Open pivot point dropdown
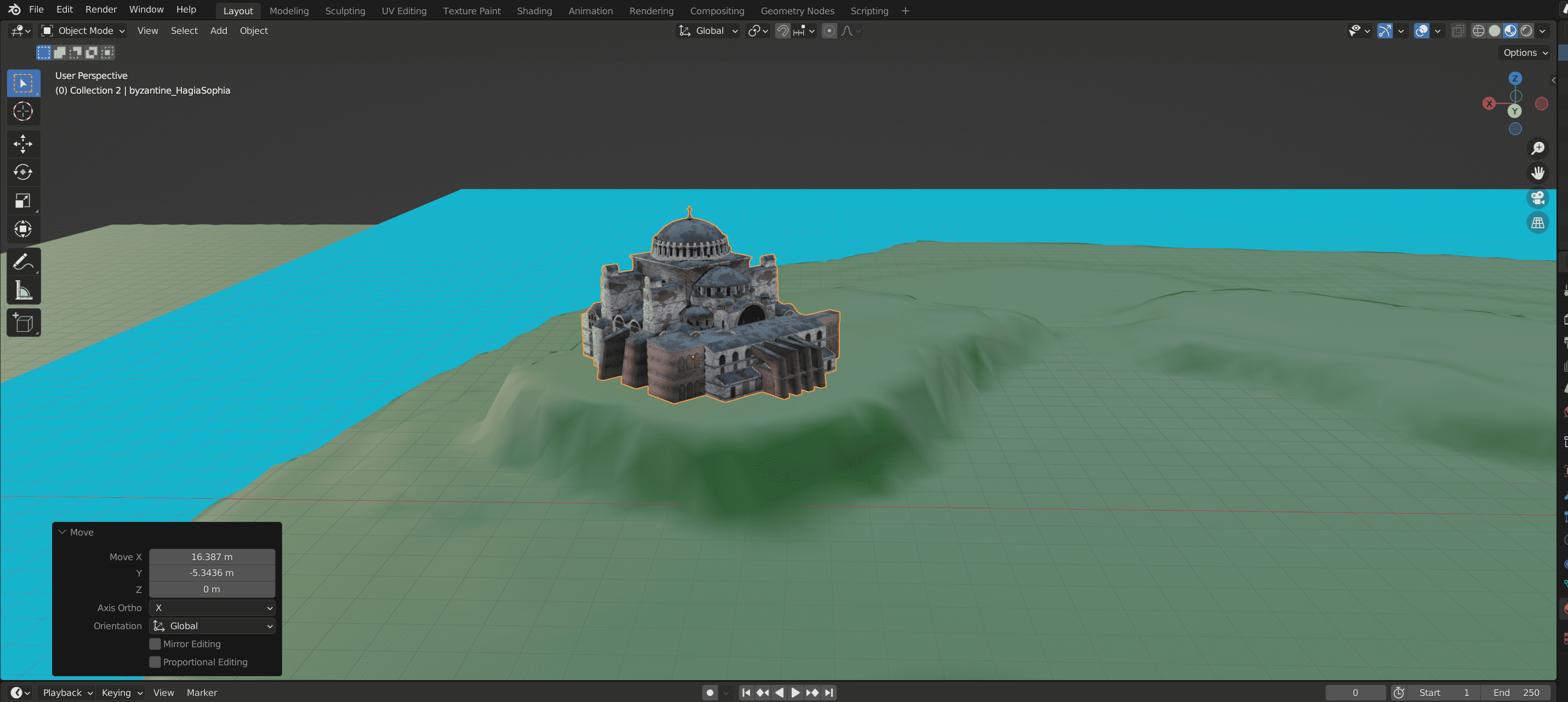 758,31
